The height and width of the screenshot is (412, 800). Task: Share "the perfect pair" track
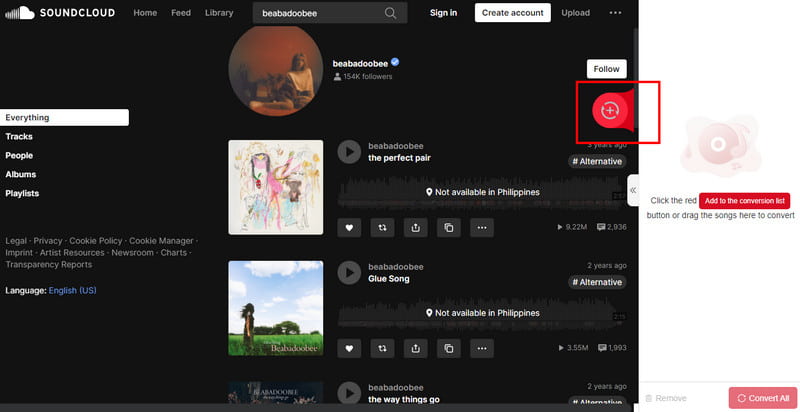click(416, 228)
